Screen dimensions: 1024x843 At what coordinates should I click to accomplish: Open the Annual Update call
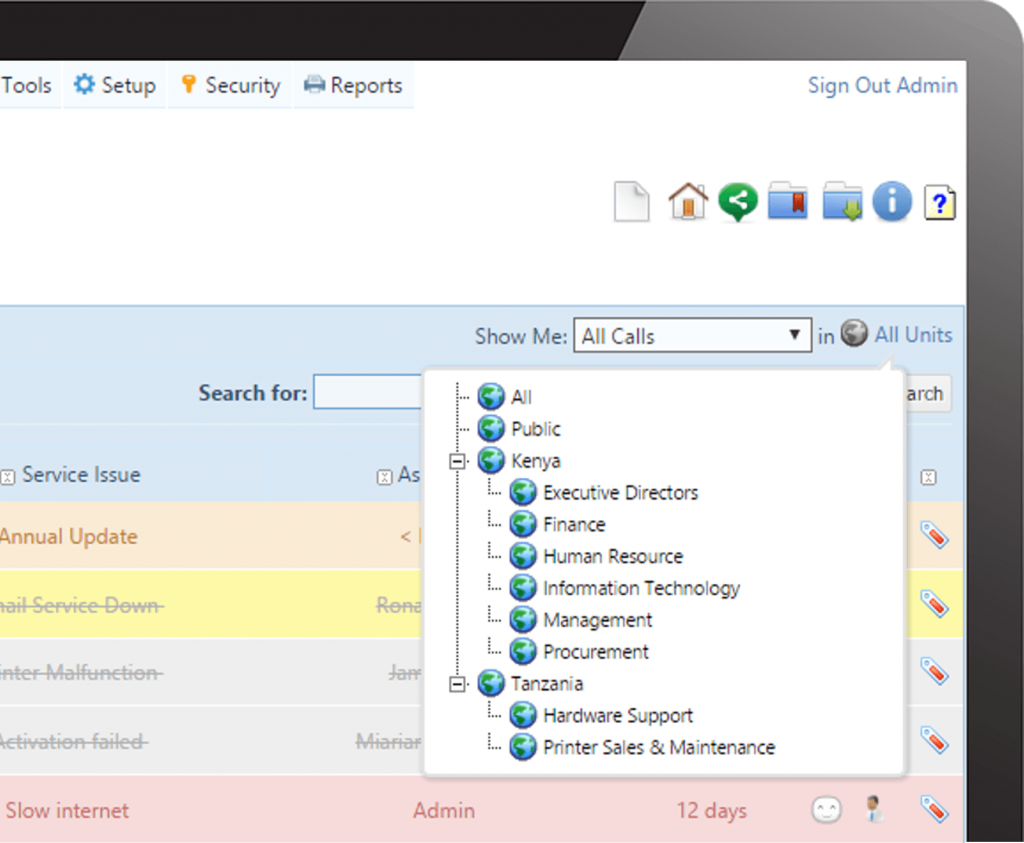tap(69, 536)
